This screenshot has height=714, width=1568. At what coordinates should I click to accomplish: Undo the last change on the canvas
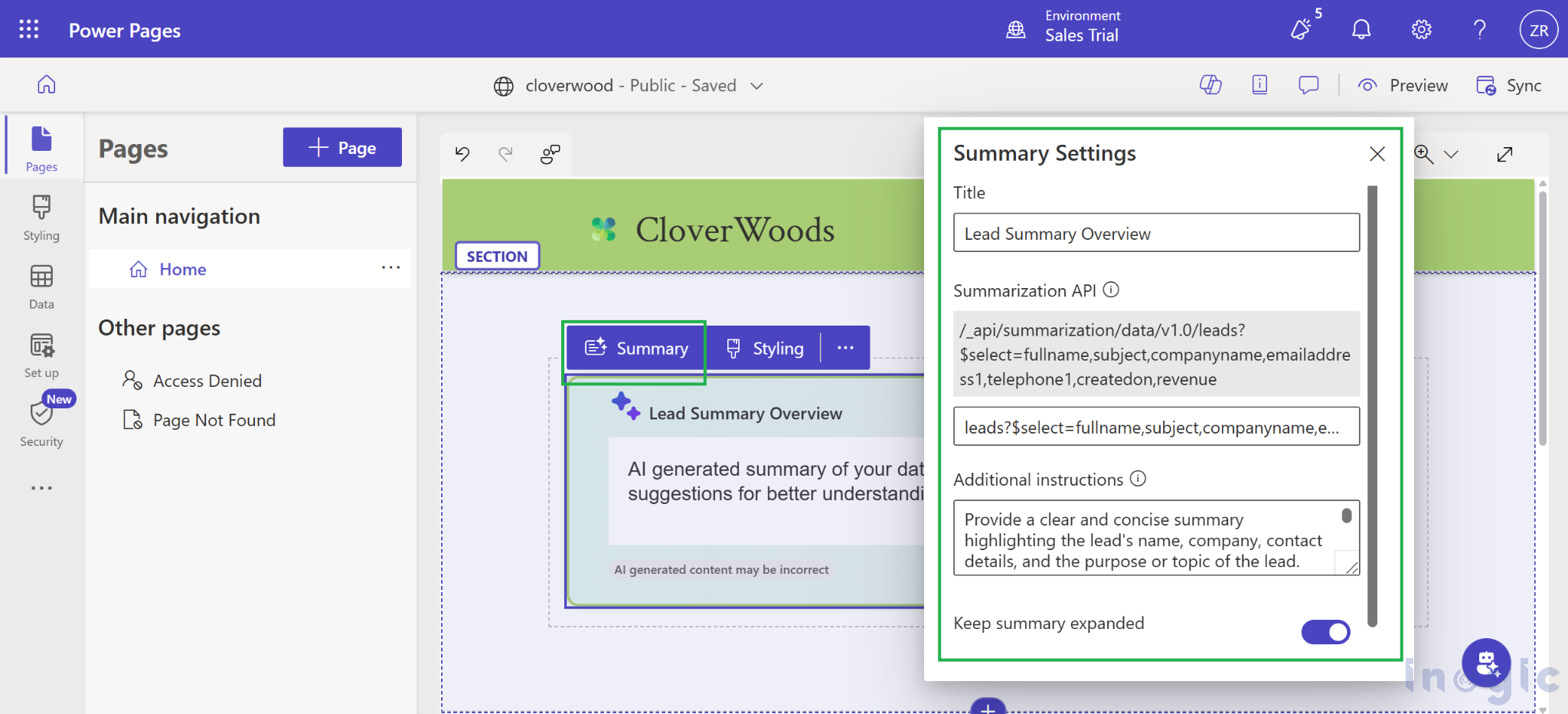(x=461, y=154)
